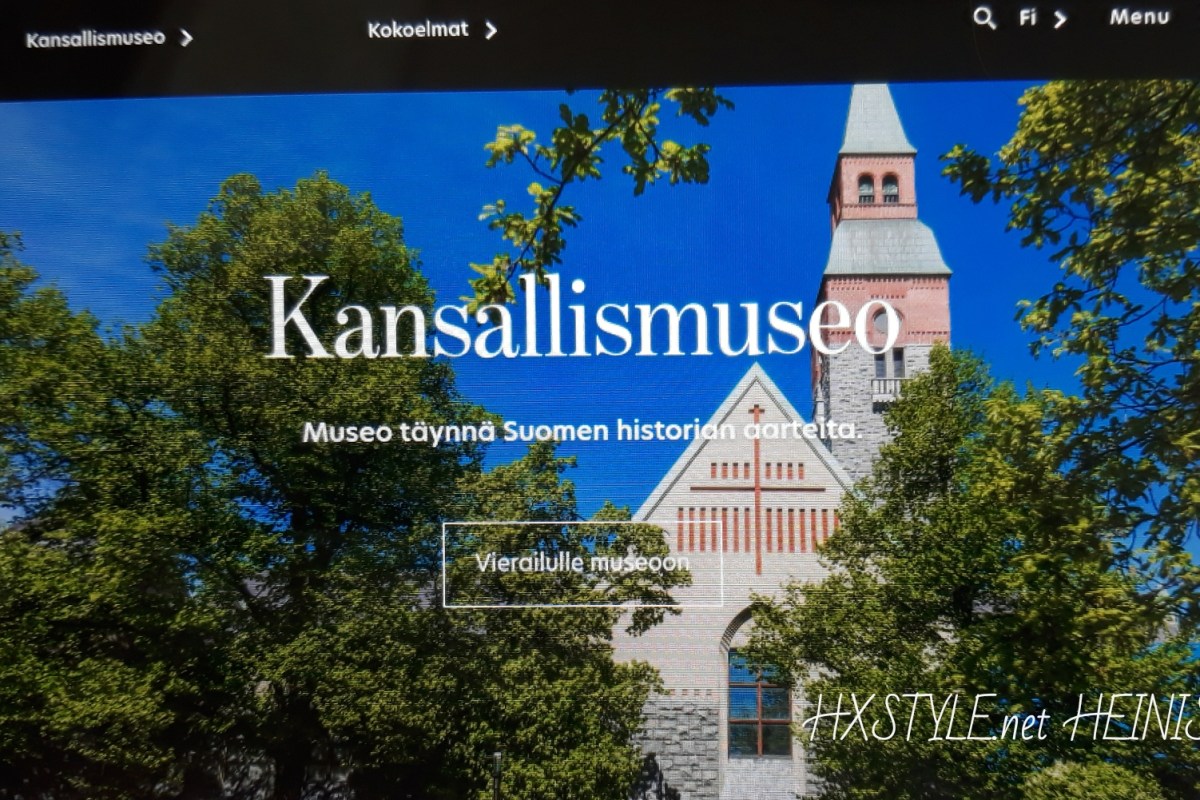1200x800 pixels.
Task: Click the twin arched belfry windows on tower
Action: tap(878, 188)
